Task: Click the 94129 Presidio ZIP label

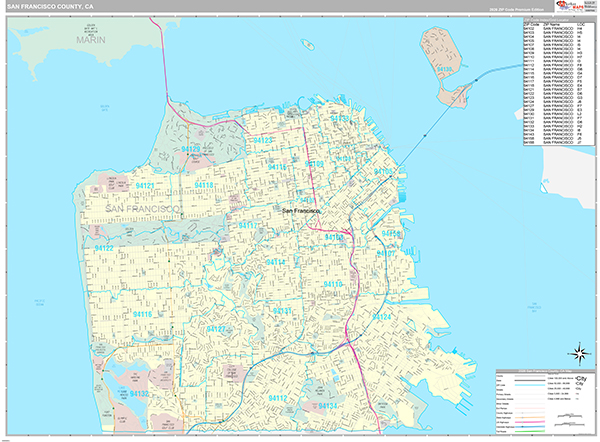Action: point(189,150)
